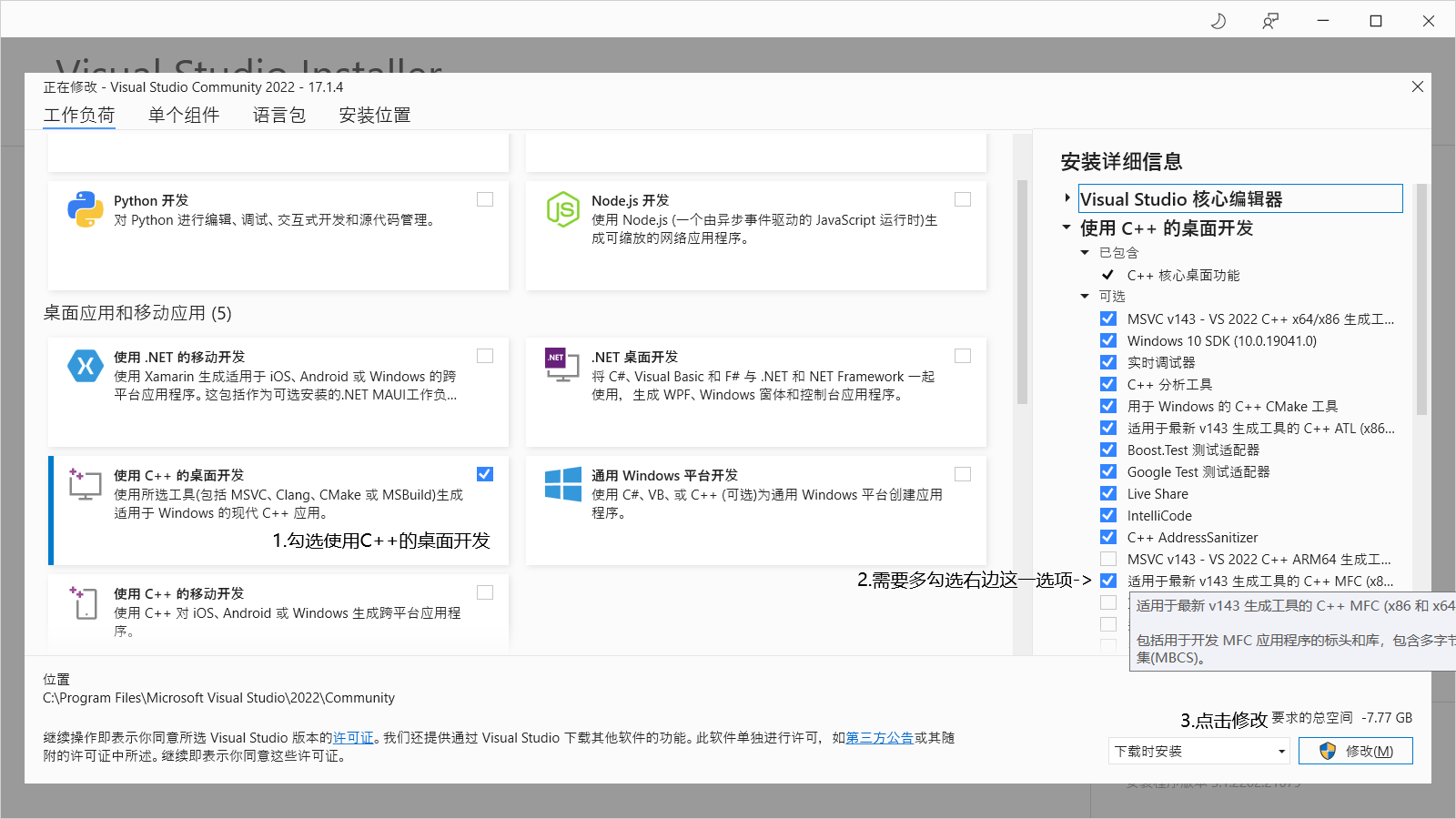Select the C++ 核心桌面功能 included item

click(x=1183, y=275)
